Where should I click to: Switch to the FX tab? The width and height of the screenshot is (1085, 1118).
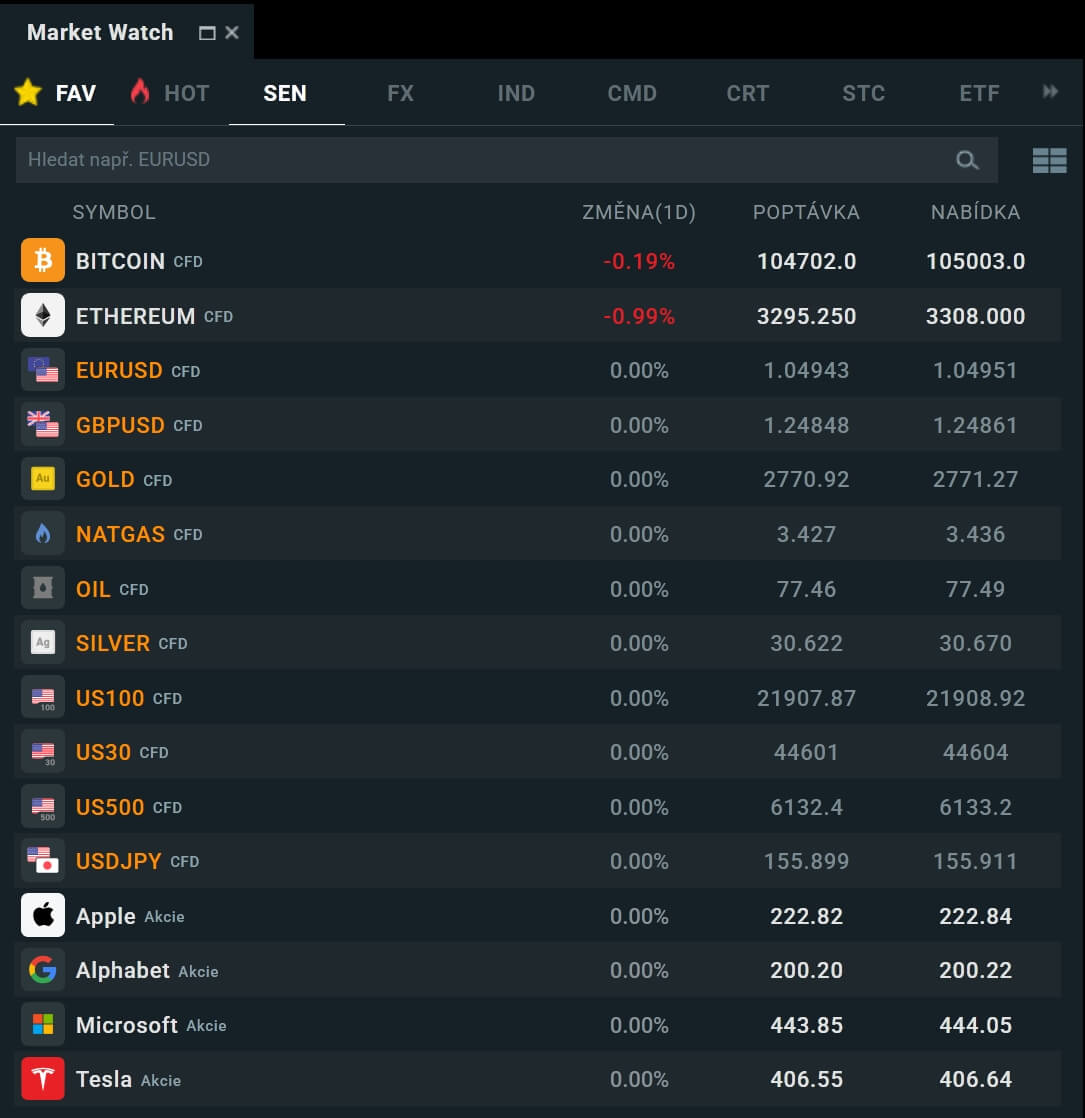pyautogui.click(x=400, y=93)
